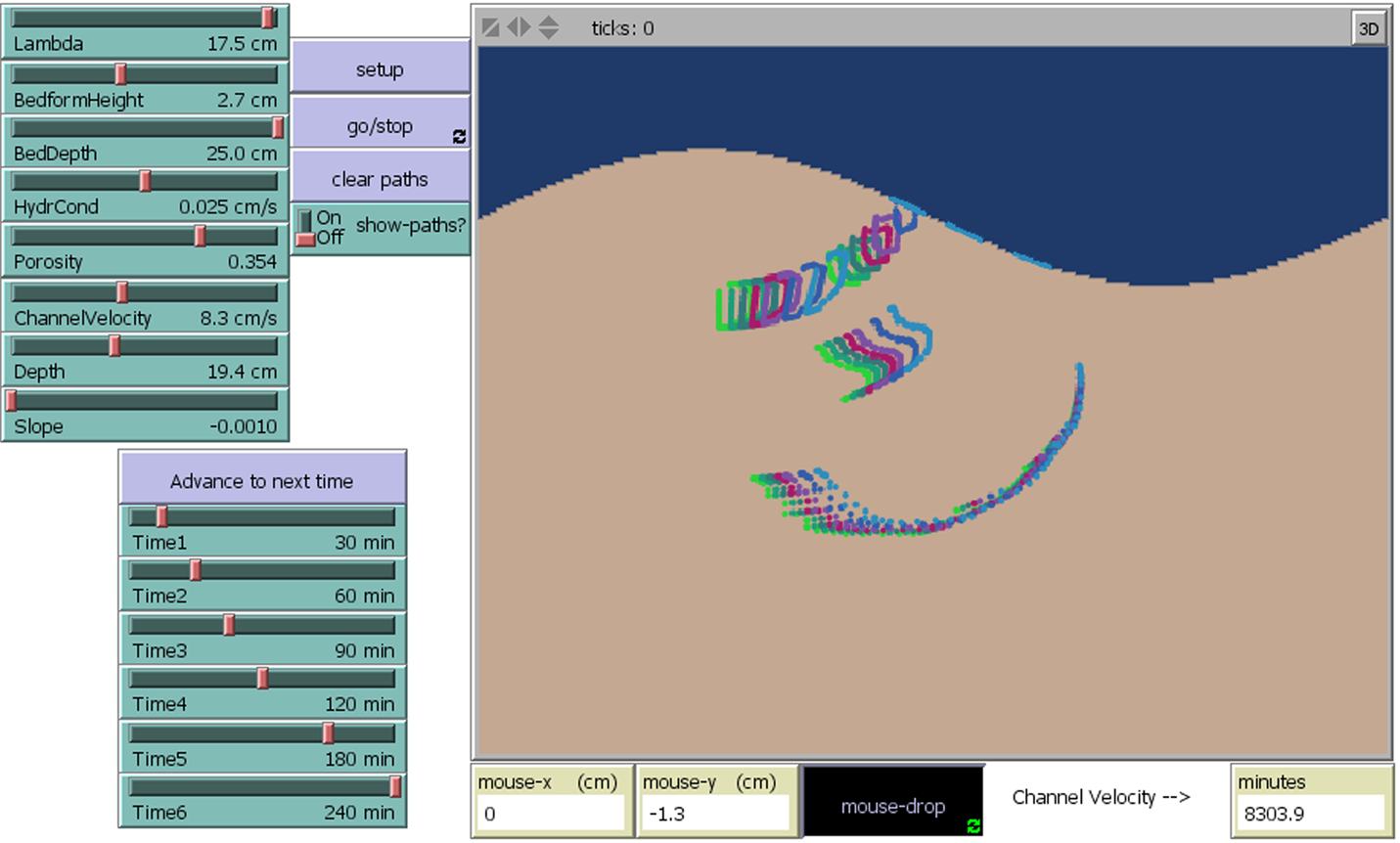This screenshot has width=1400, height=843.
Task: Click the HydrCond slider handle
Action: pyautogui.click(x=145, y=181)
